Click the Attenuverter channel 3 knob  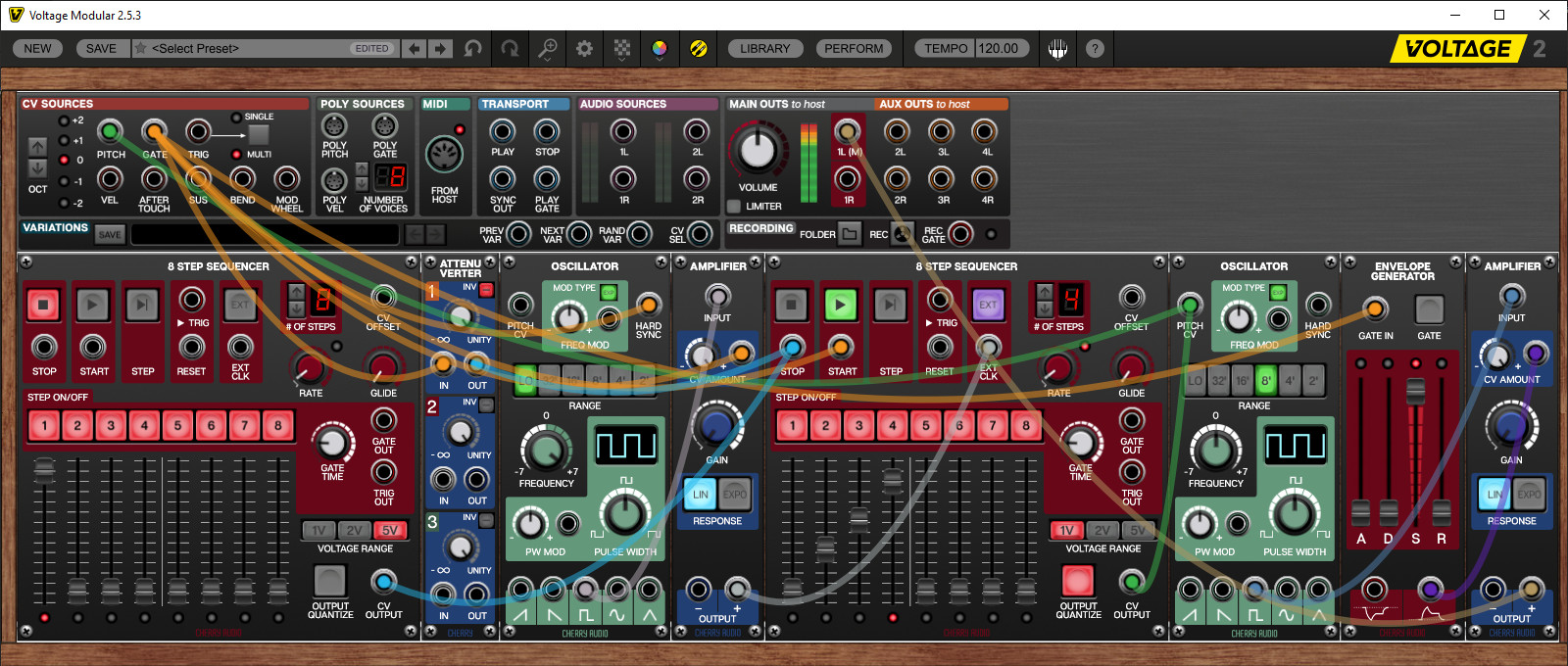pyautogui.click(x=460, y=546)
